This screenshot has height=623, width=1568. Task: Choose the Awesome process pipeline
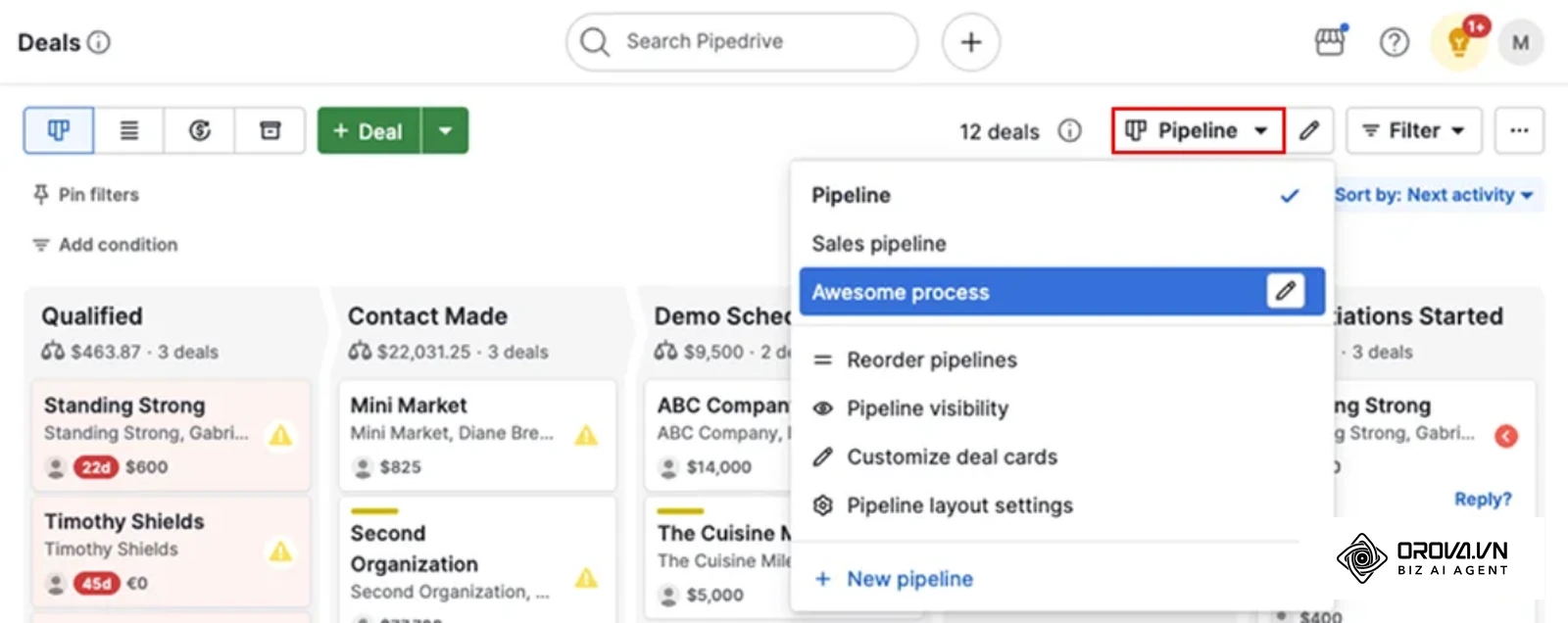tap(1061, 291)
